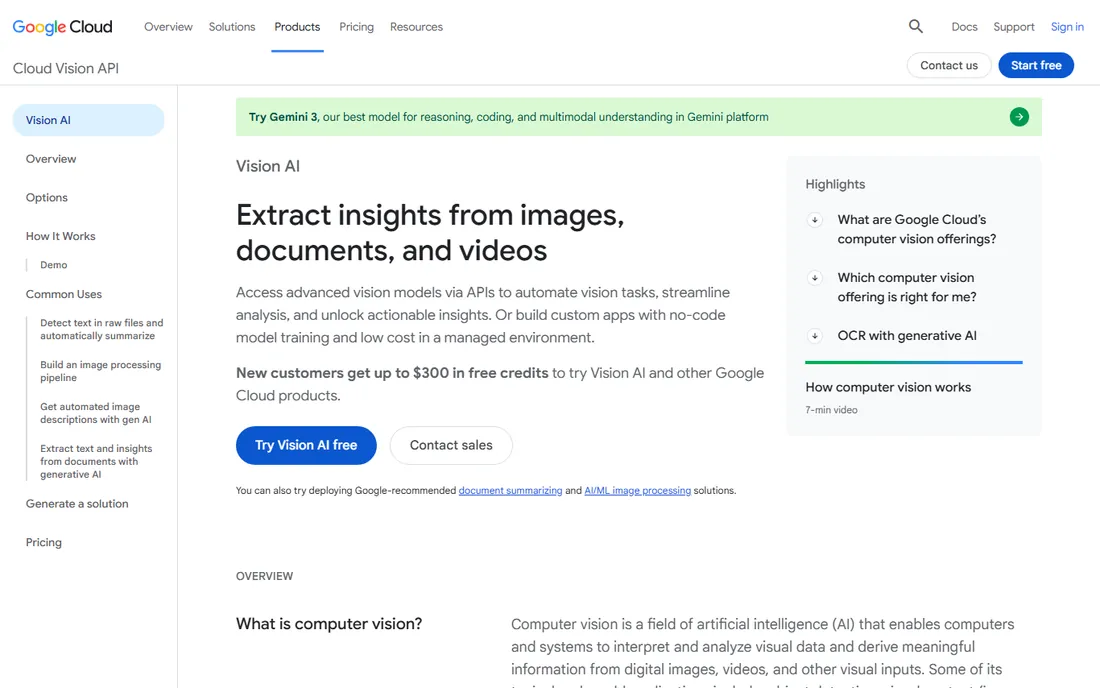Click 'OCR with generative AI' highlight
The height and width of the screenshot is (688, 1100).
tap(906, 336)
